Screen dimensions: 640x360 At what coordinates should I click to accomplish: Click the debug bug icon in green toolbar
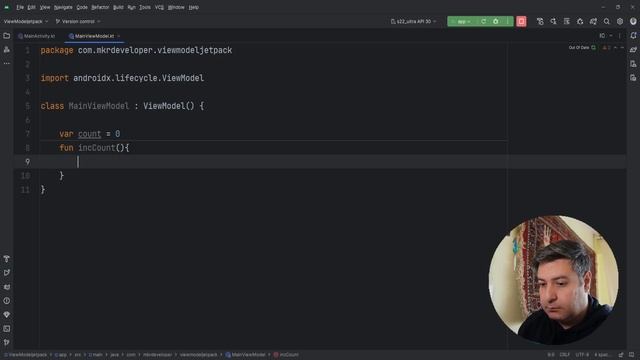[x=496, y=21]
